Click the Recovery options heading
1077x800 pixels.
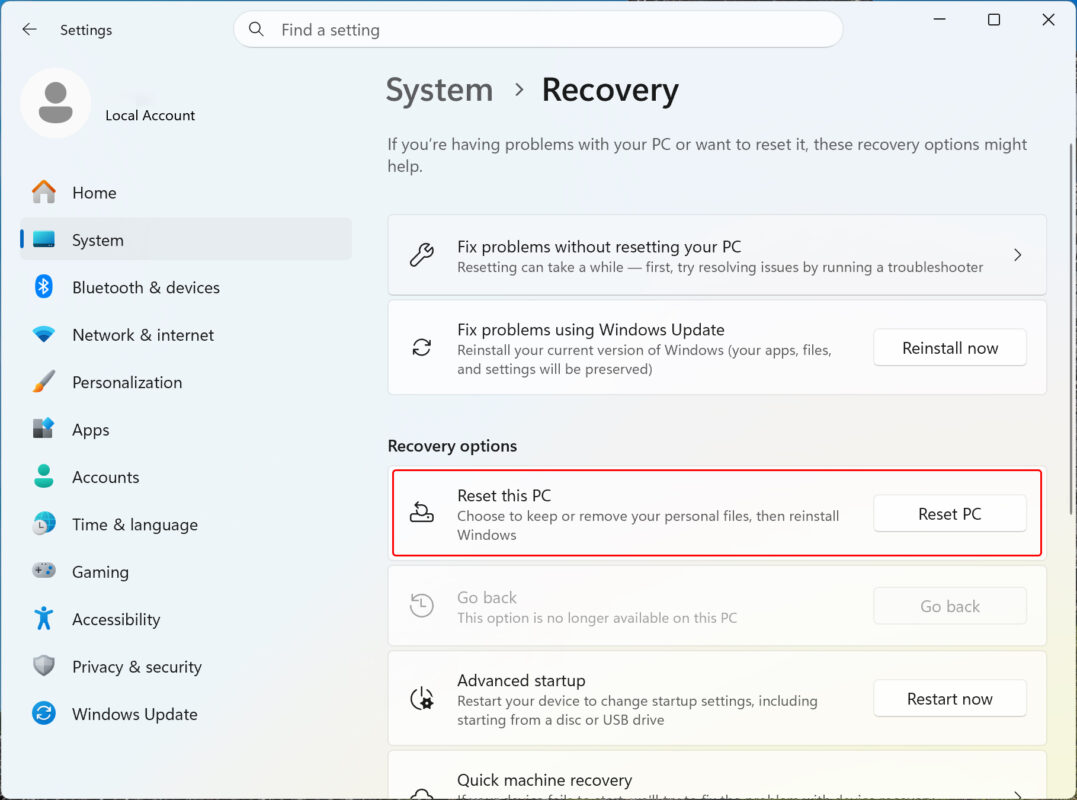(x=453, y=446)
